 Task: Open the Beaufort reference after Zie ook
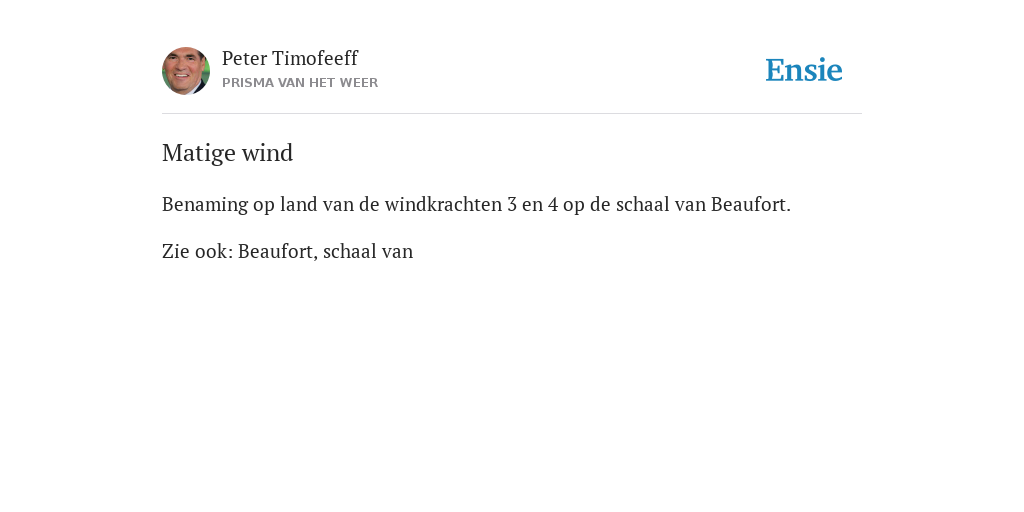(278, 251)
